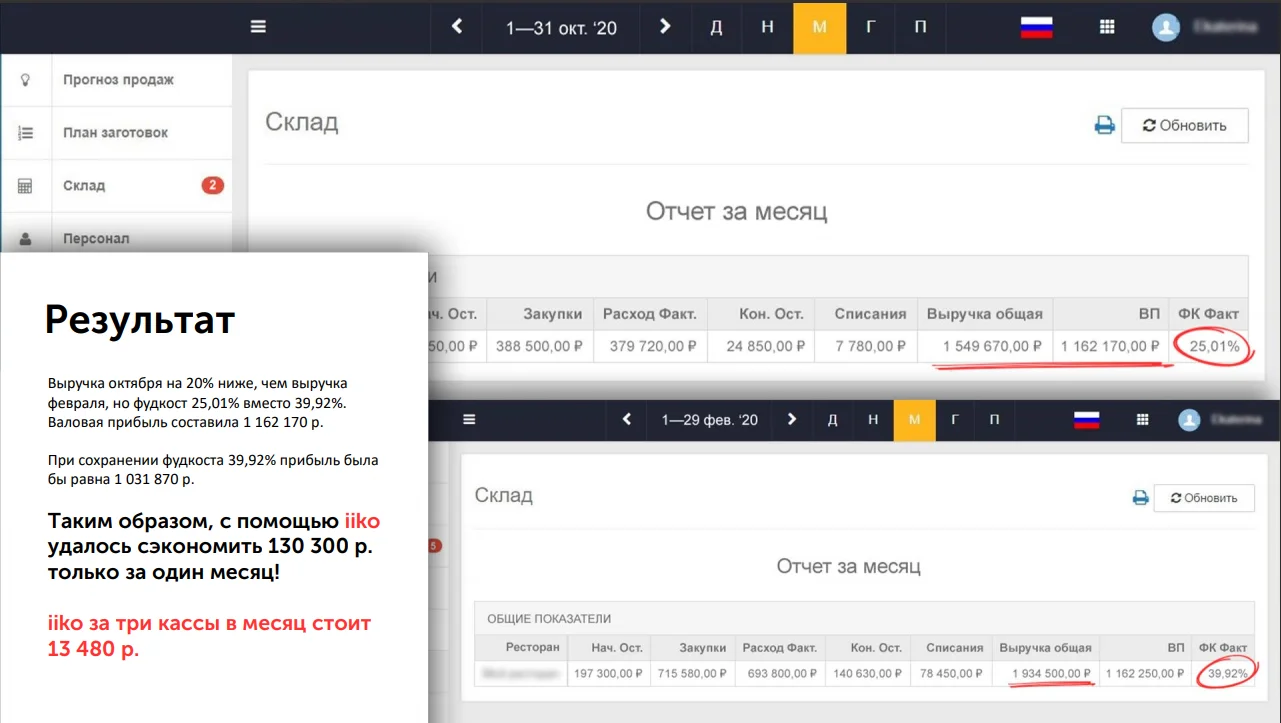Click Обновить button in February report
The image size is (1281, 723).
click(x=1204, y=497)
